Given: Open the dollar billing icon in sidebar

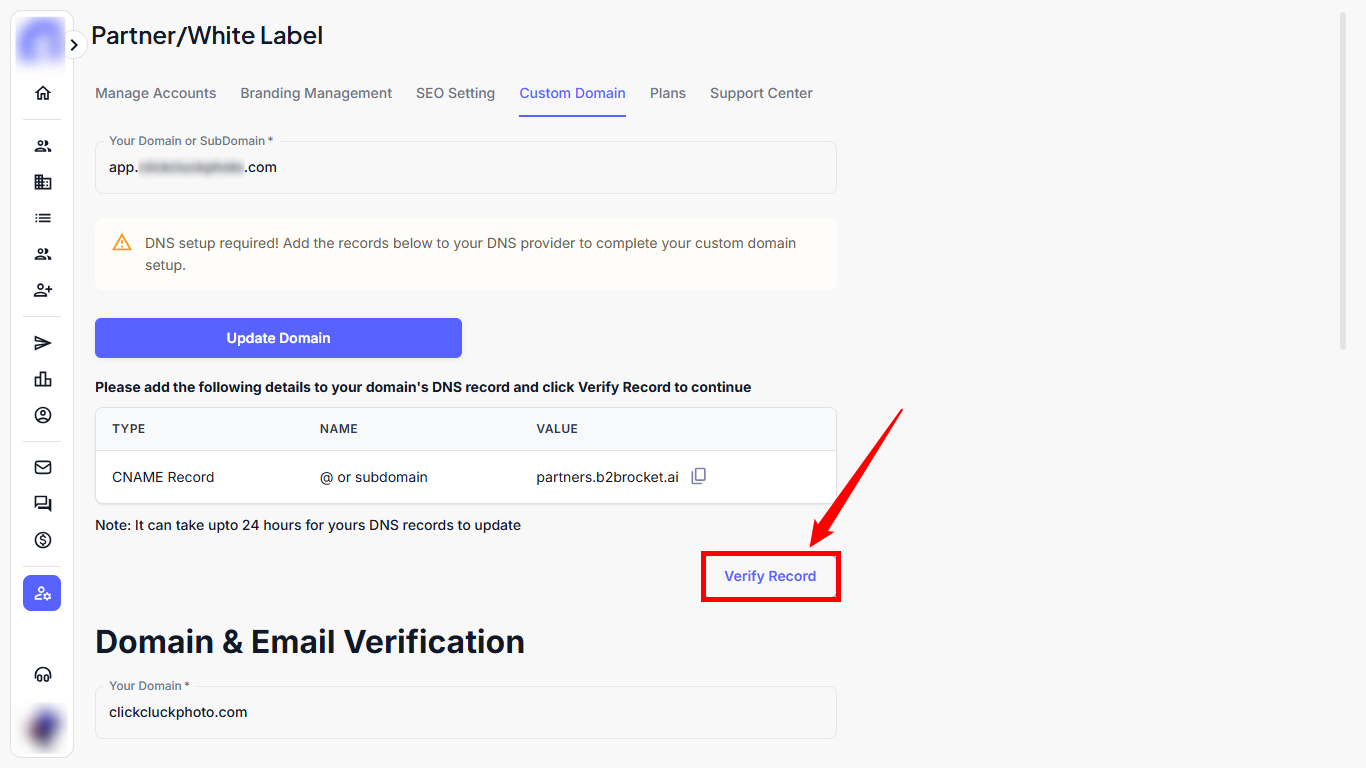Looking at the screenshot, I should click(42, 540).
